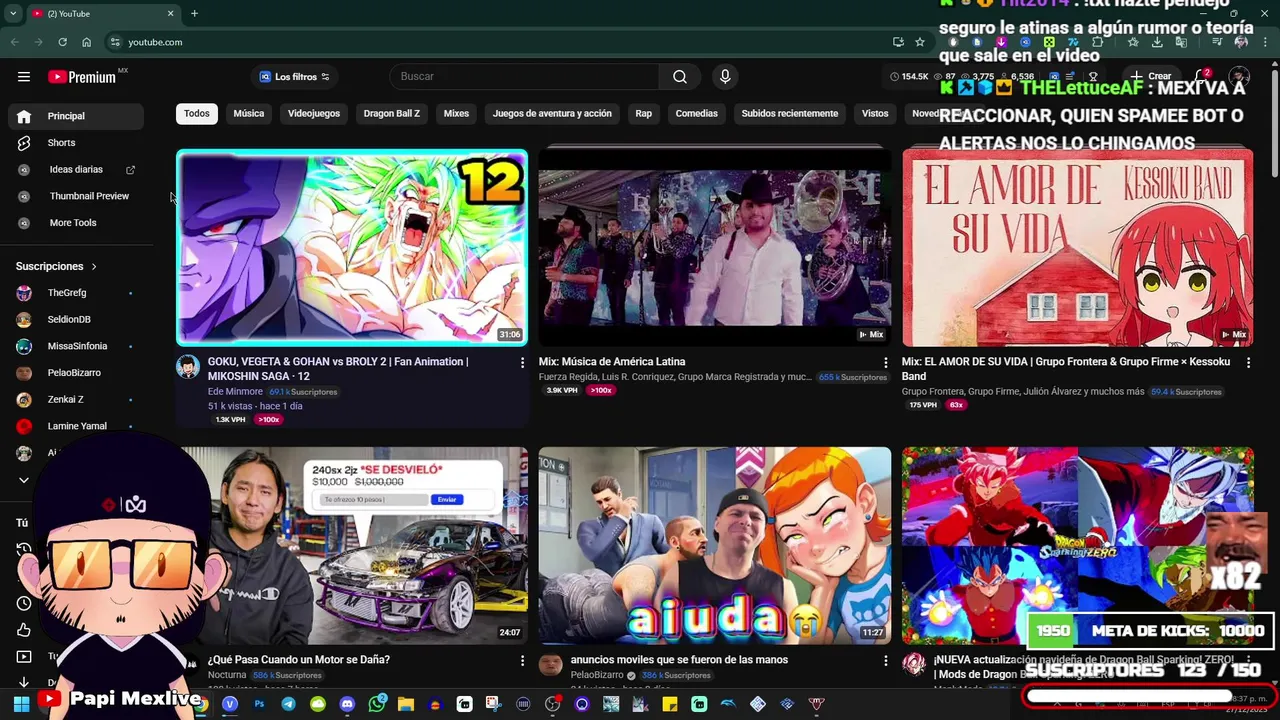Expand the Suscripciones section chevron
This screenshot has width=1280, height=720.
point(94,267)
